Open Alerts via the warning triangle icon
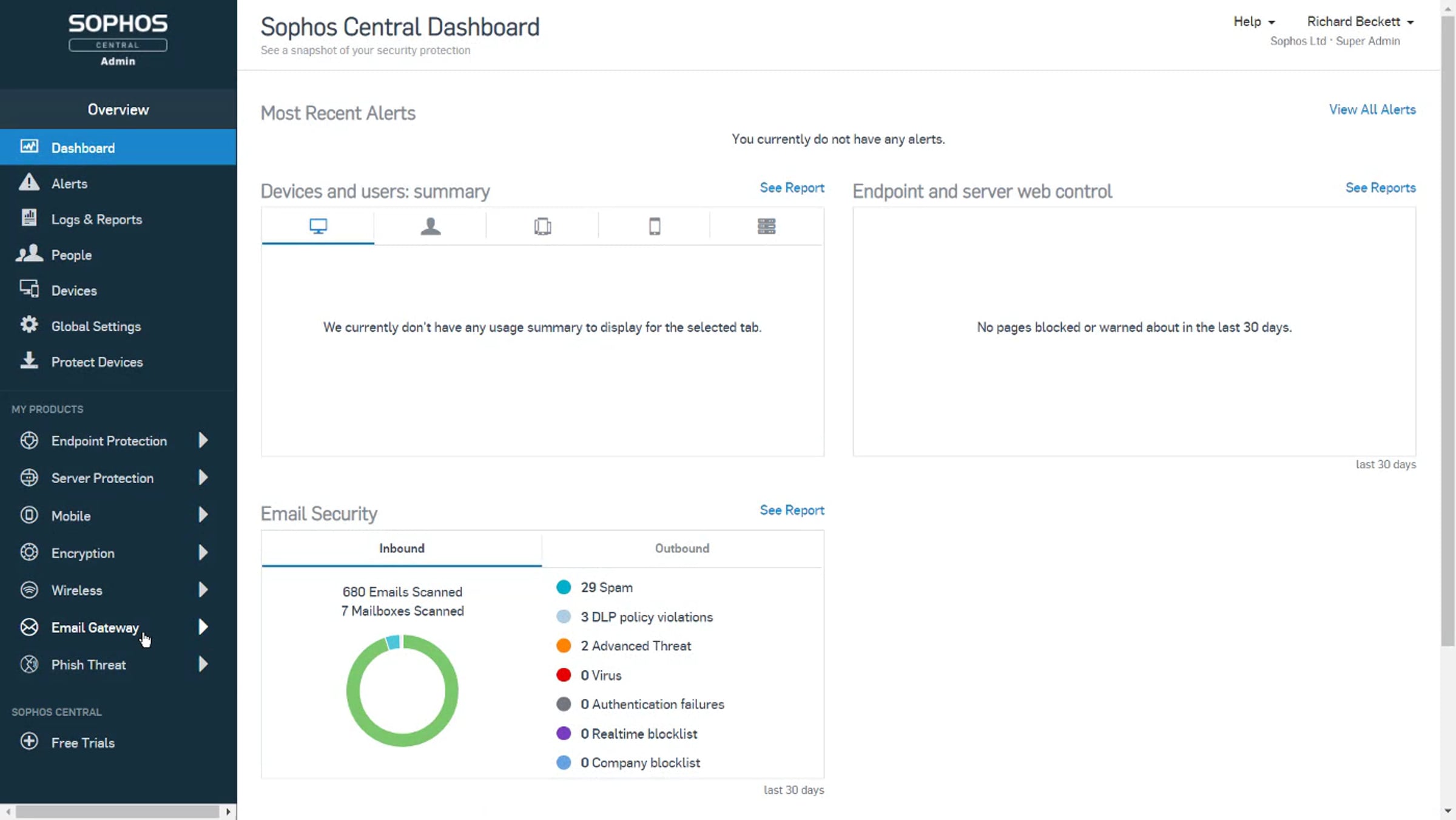Screen dimensions: 1456x820 coord(29,183)
